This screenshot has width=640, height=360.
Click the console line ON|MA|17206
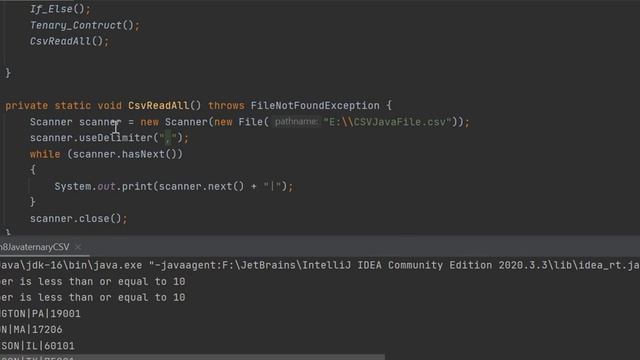(31, 330)
